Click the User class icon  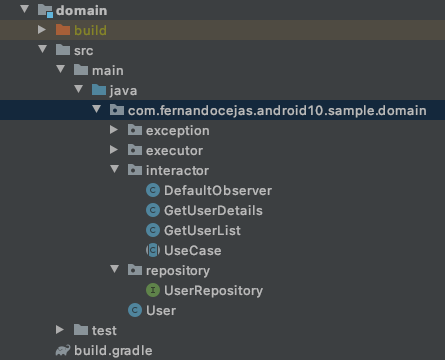(135, 310)
